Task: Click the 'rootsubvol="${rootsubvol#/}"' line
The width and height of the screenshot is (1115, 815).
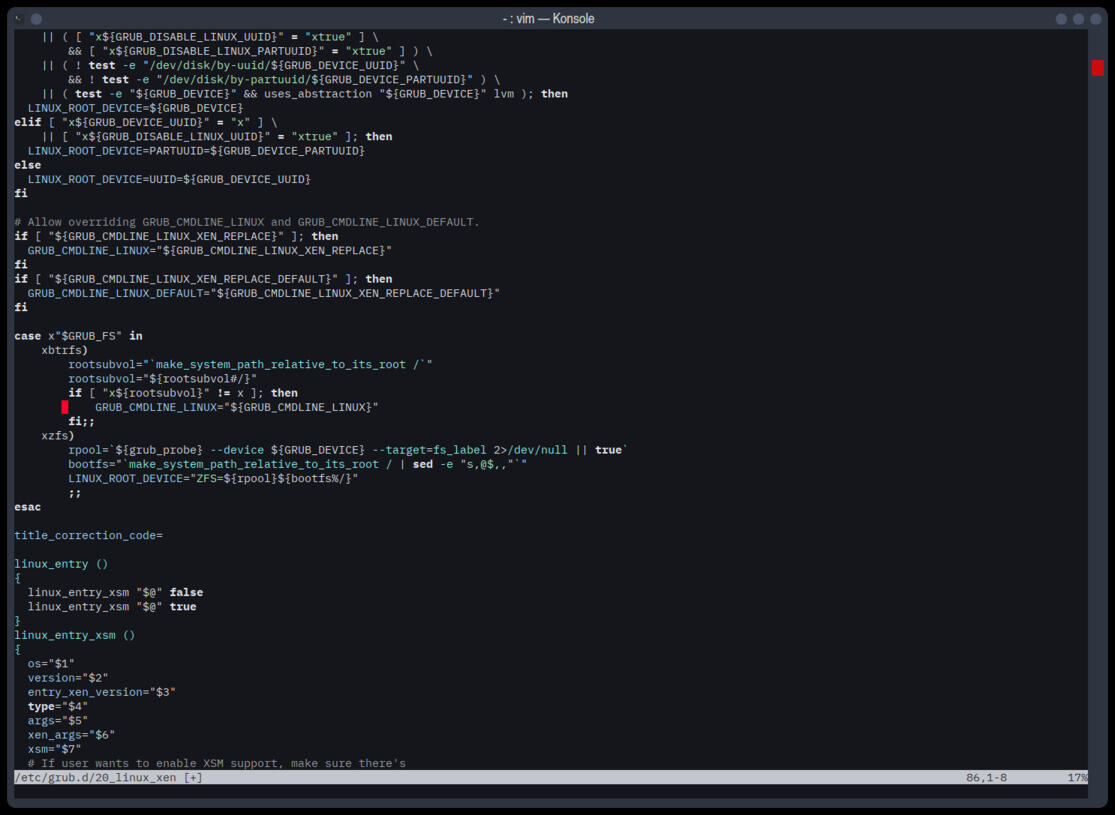Action: coord(163,378)
